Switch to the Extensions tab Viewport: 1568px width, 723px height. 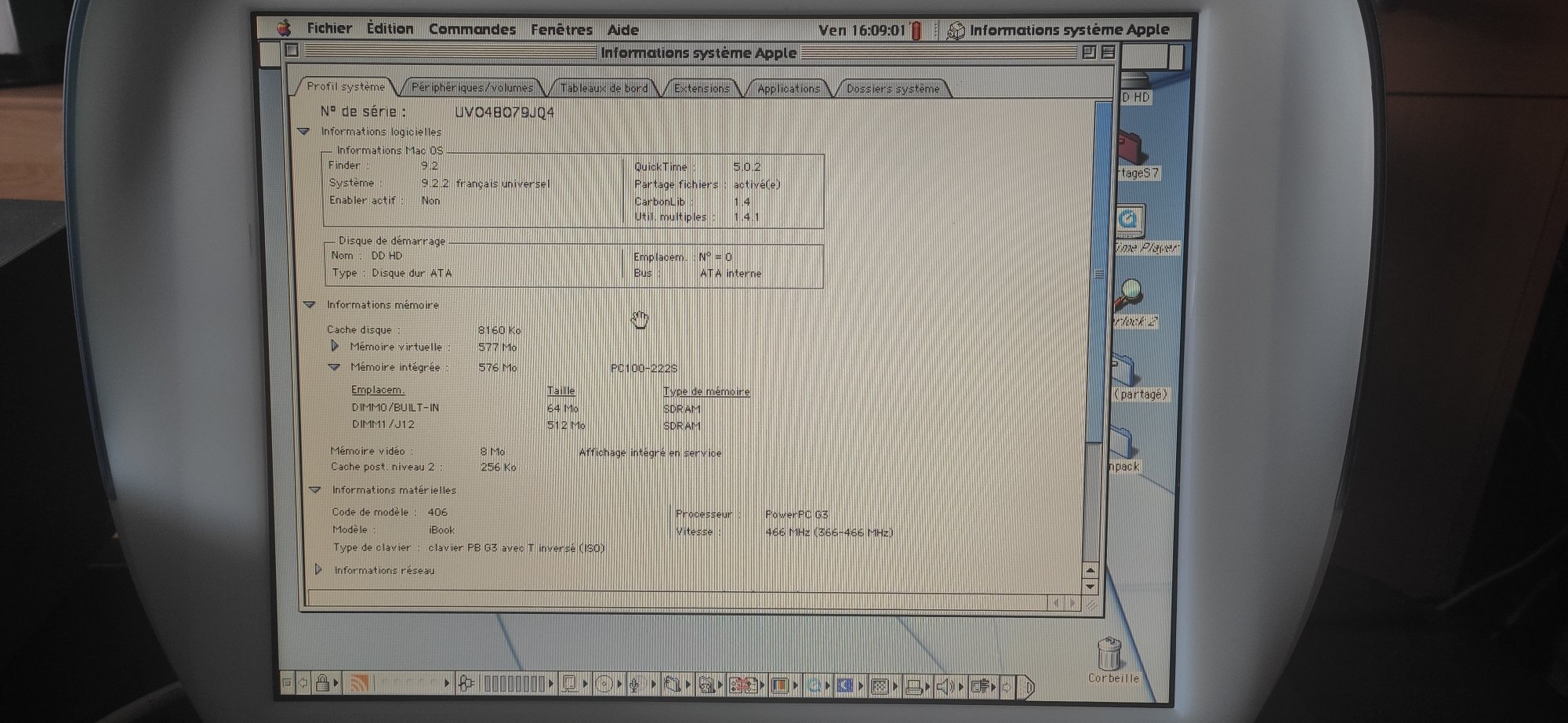pos(702,88)
